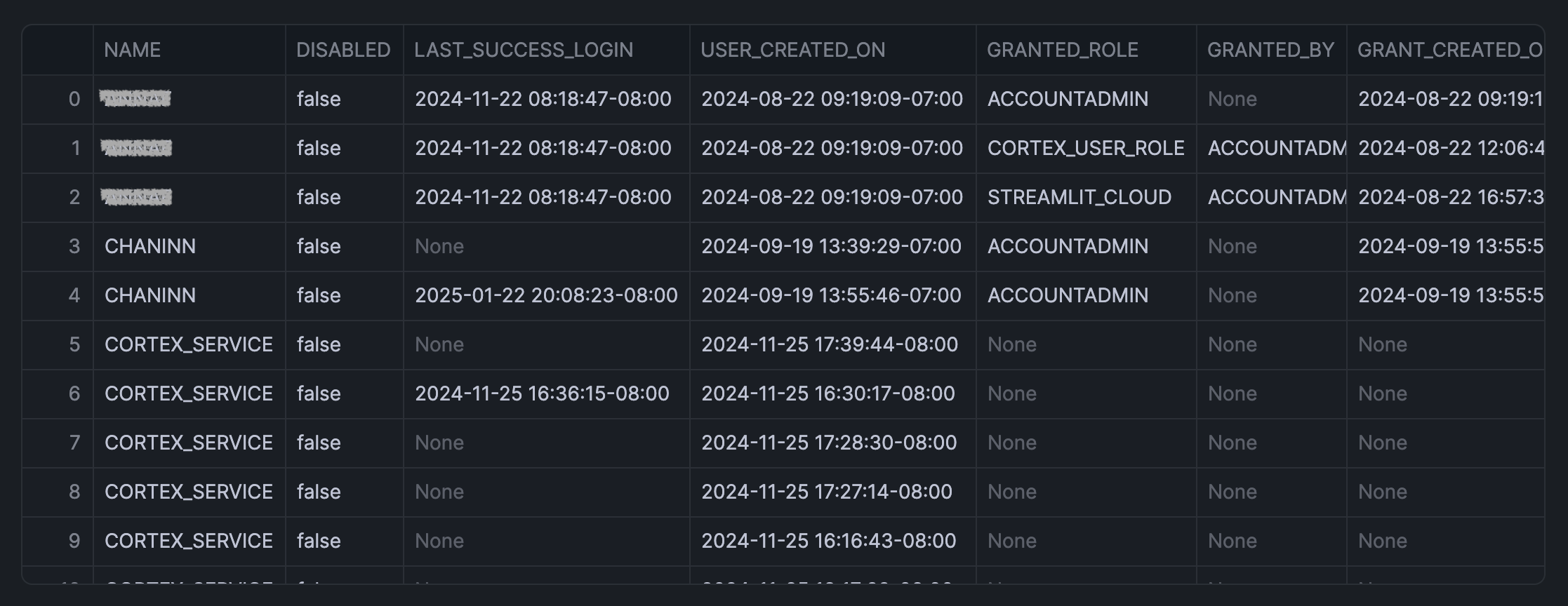Select the 2024-11-25 17:39:44 user created cell
This screenshot has width=1568, height=606.
pos(830,344)
